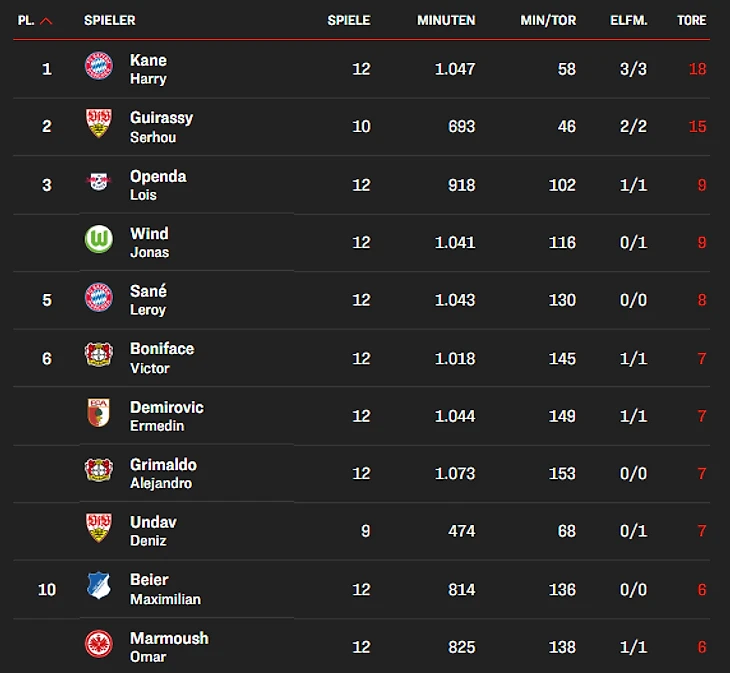The width and height of the screenshot is (730, 673).
Task: Click the Bayern Munich logo beside Kane
Action: 98,67
